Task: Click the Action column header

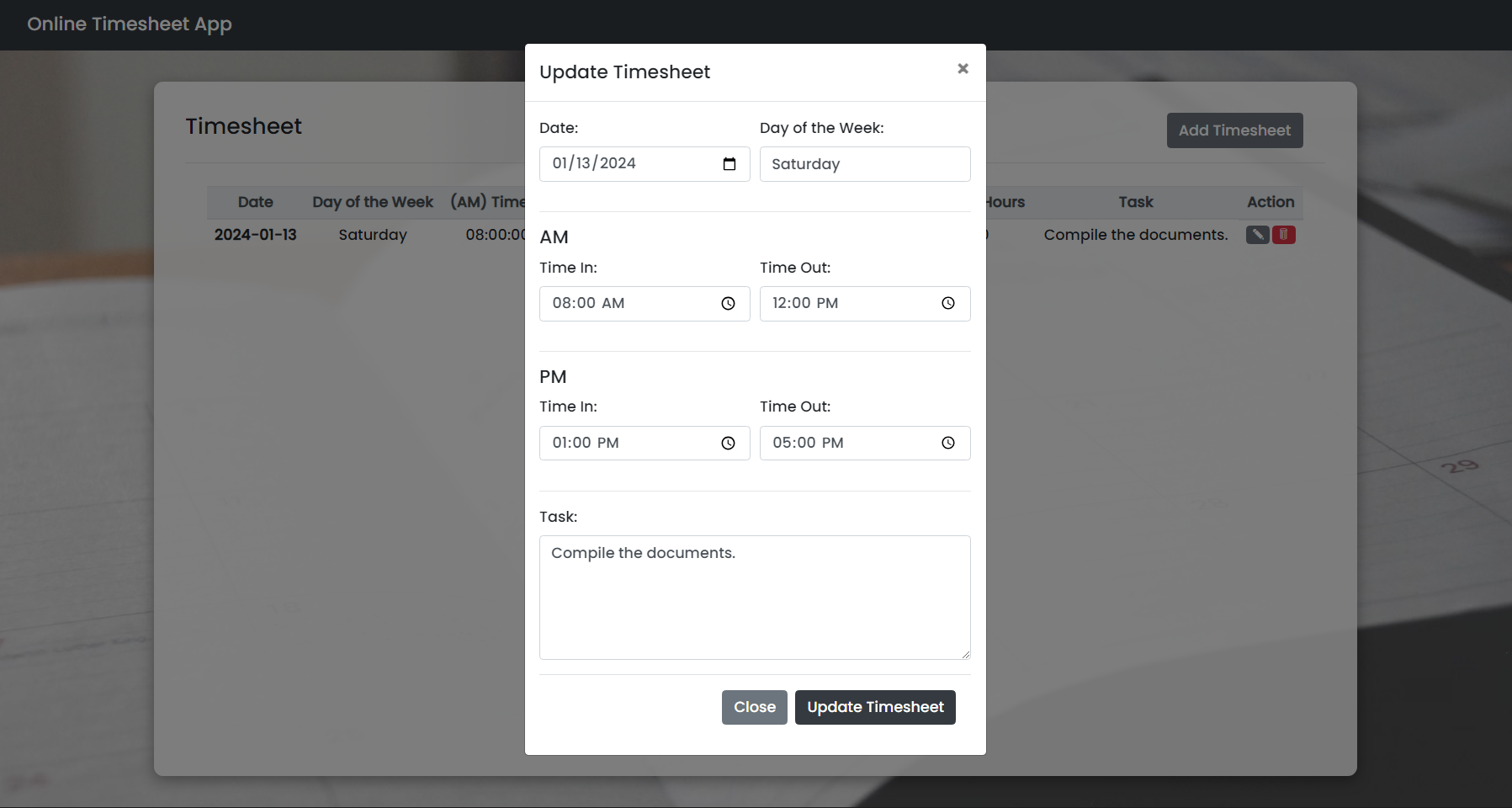Action: coord(1271,202)
